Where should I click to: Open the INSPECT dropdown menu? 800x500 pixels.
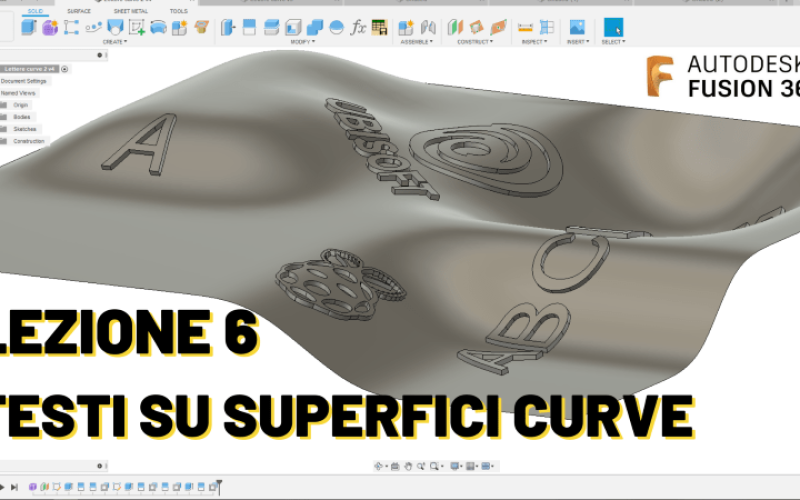pos(534,42)
